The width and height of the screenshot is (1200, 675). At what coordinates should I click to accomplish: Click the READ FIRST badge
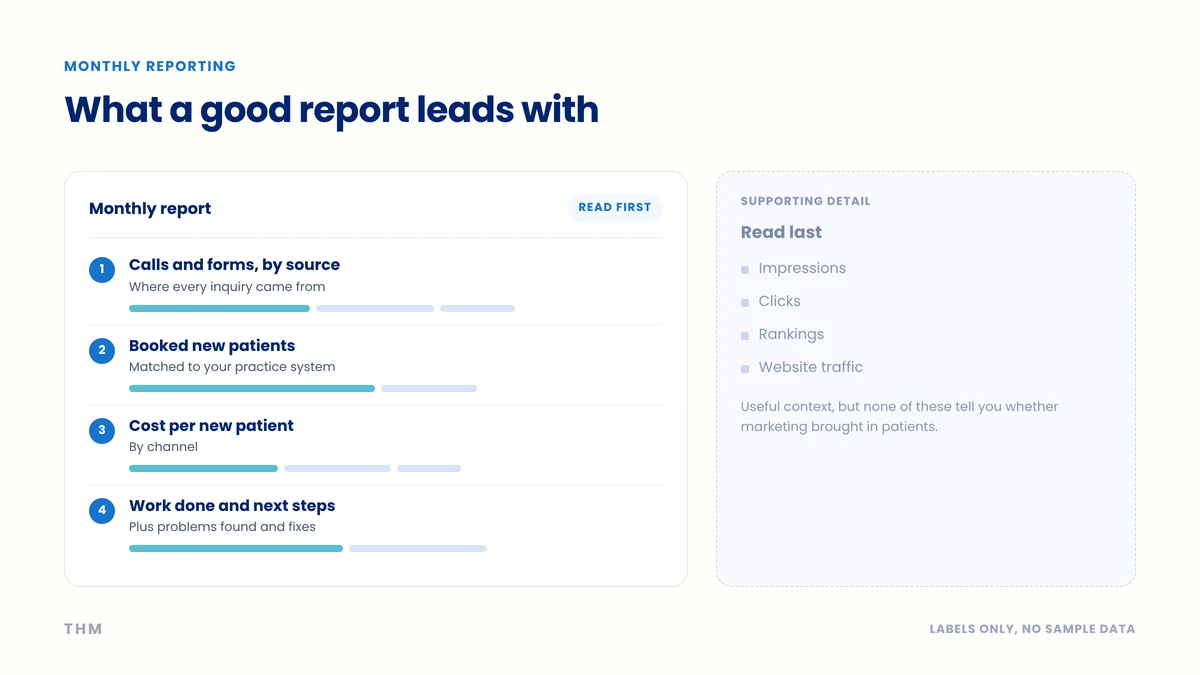coord(615,207)
